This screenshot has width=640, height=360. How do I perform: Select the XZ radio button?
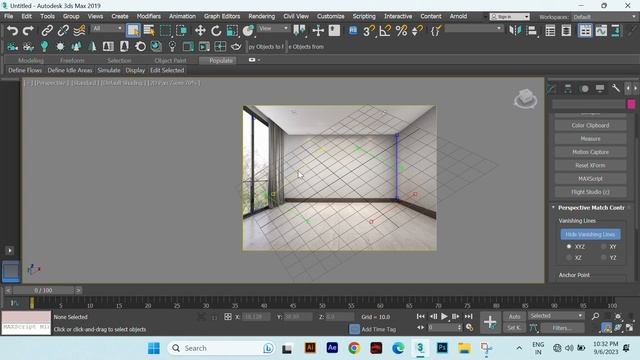(569, 258)
